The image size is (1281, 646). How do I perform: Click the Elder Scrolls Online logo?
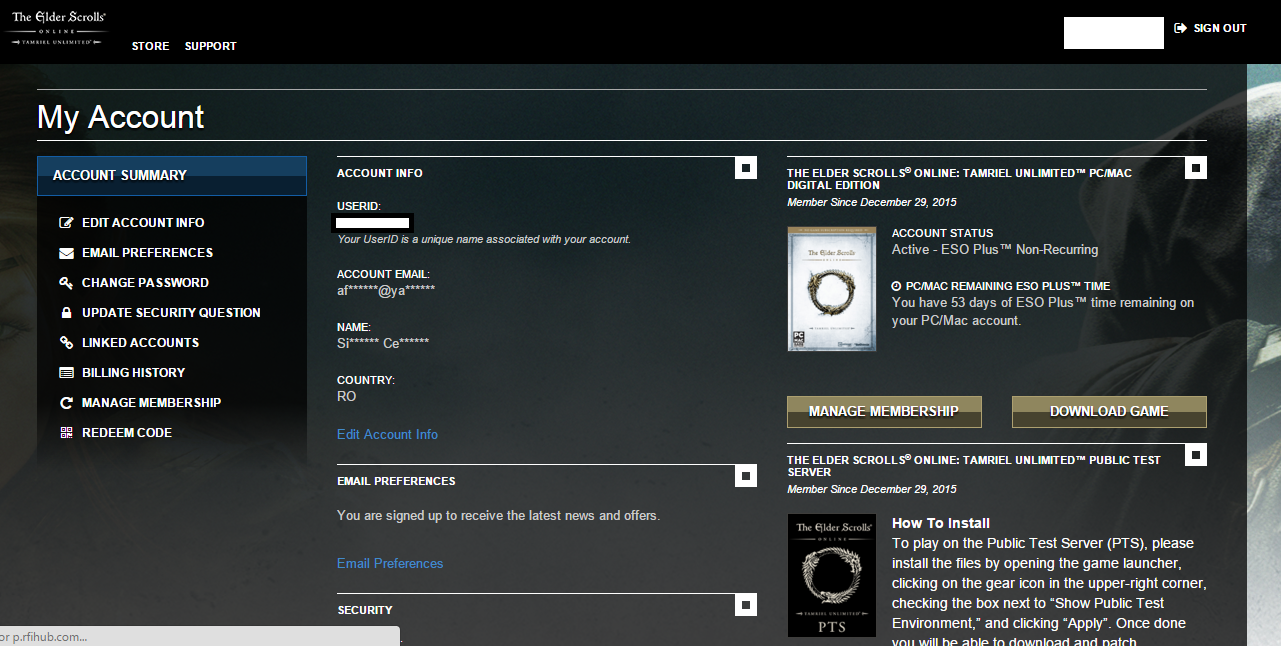click(59, 27)
